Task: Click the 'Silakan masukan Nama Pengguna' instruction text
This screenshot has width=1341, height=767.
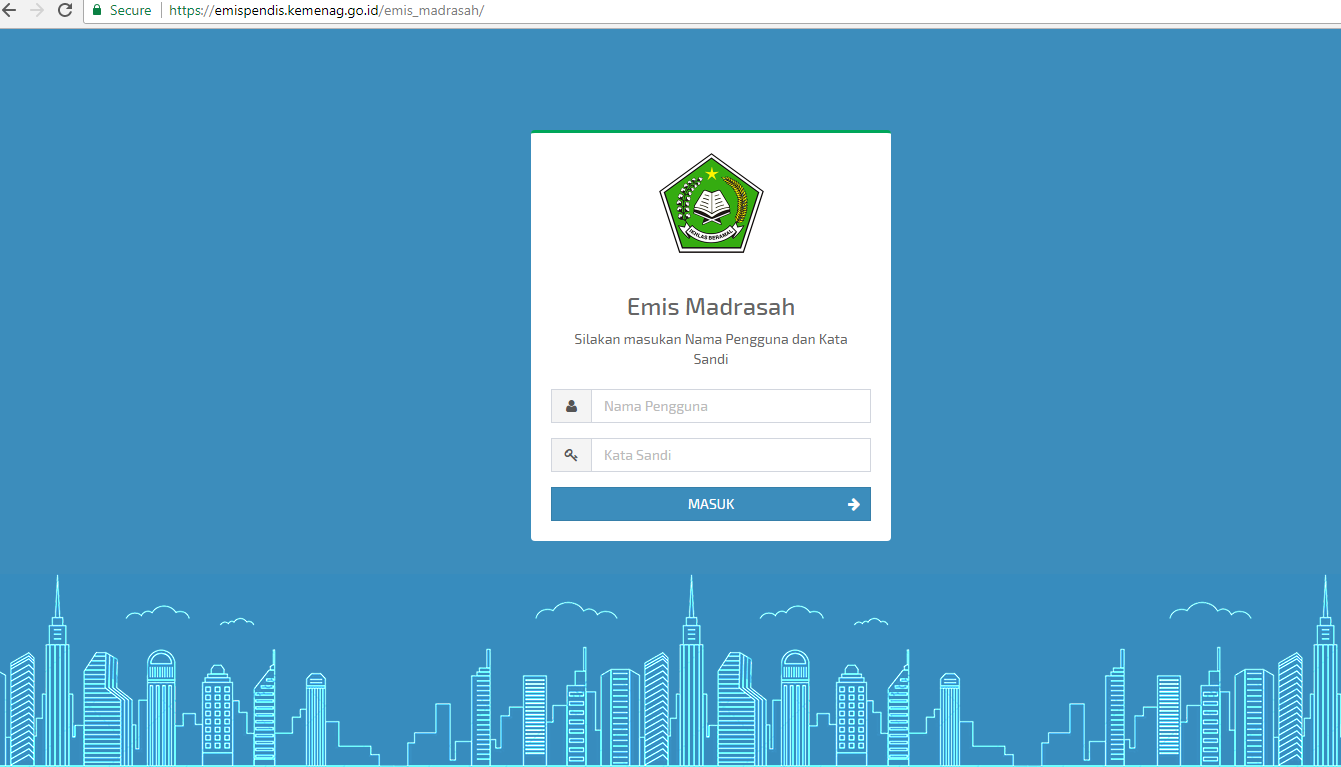Action: click(711, 349)
